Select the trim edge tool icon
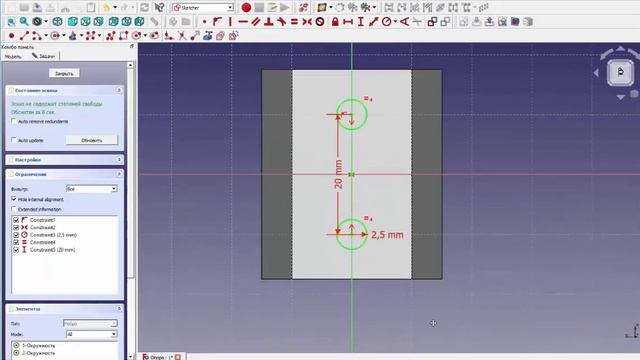This screenshot has height=360, width=640. click(x=182, y=36)
